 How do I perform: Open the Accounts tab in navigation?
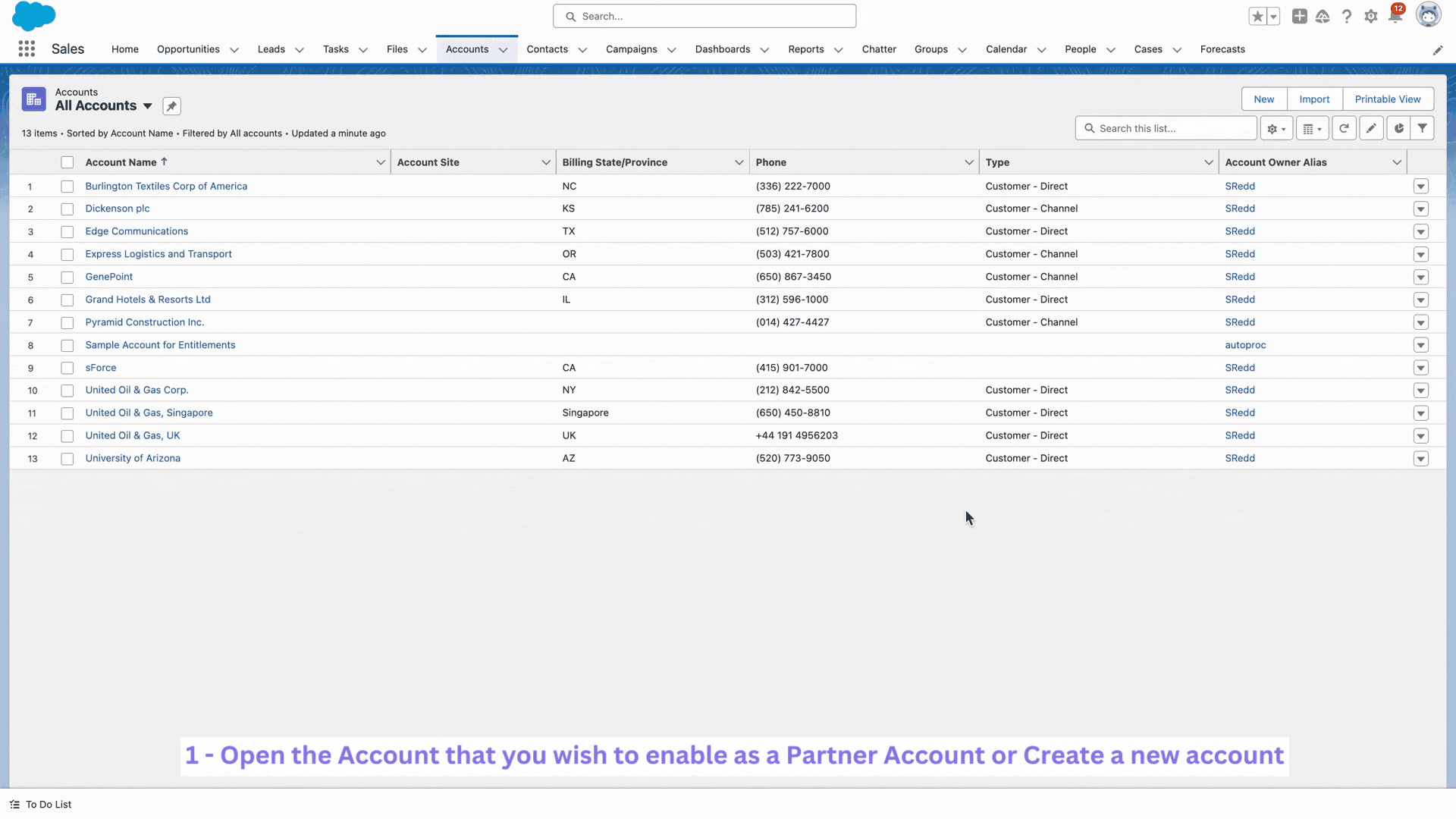pyautogui.click(x=467, y=49)
